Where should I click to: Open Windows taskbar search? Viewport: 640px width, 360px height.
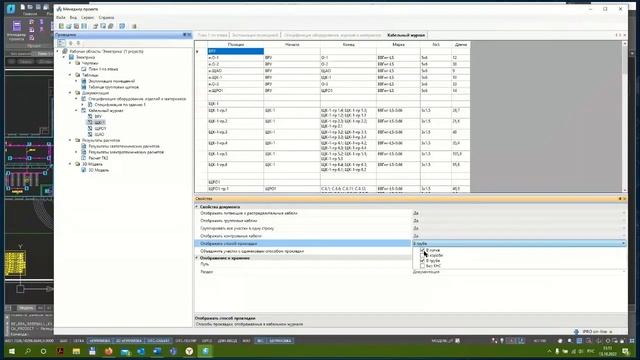[x=28, y=351]
